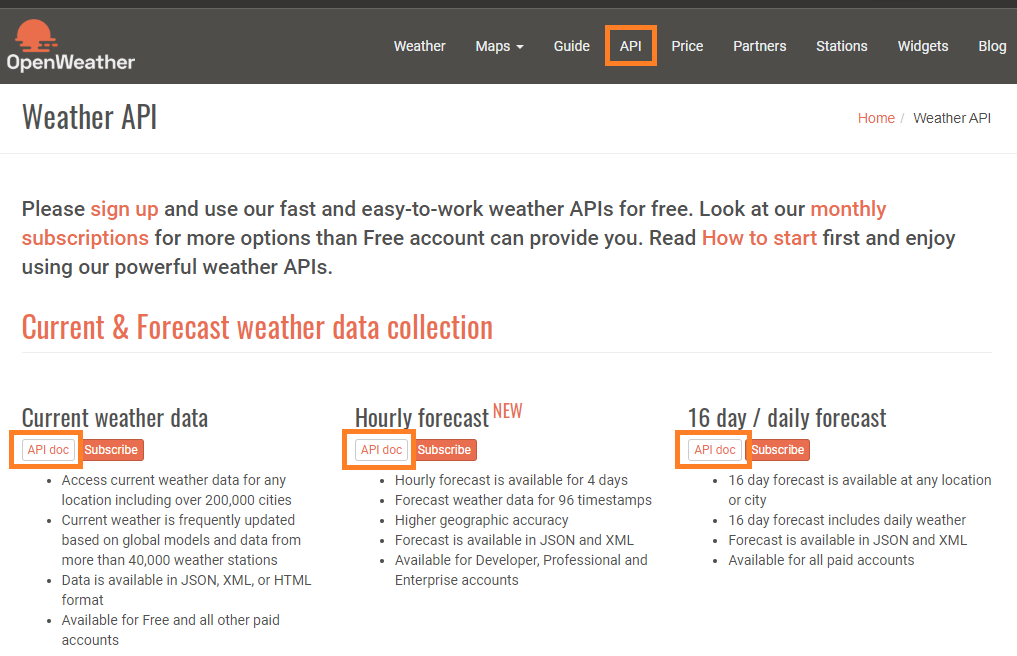Open API doc for Current weather data
Screen dimensions: 1017x656
pos(48,450)
